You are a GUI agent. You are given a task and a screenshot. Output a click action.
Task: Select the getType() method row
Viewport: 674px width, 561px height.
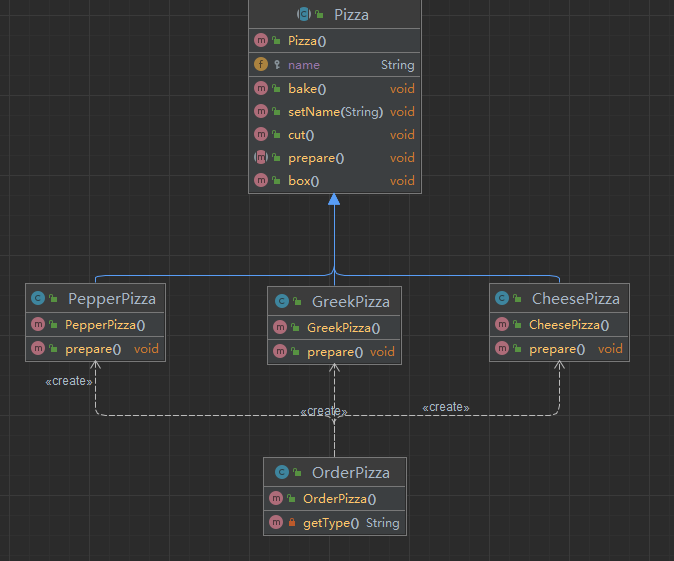(x=335, y=523)
